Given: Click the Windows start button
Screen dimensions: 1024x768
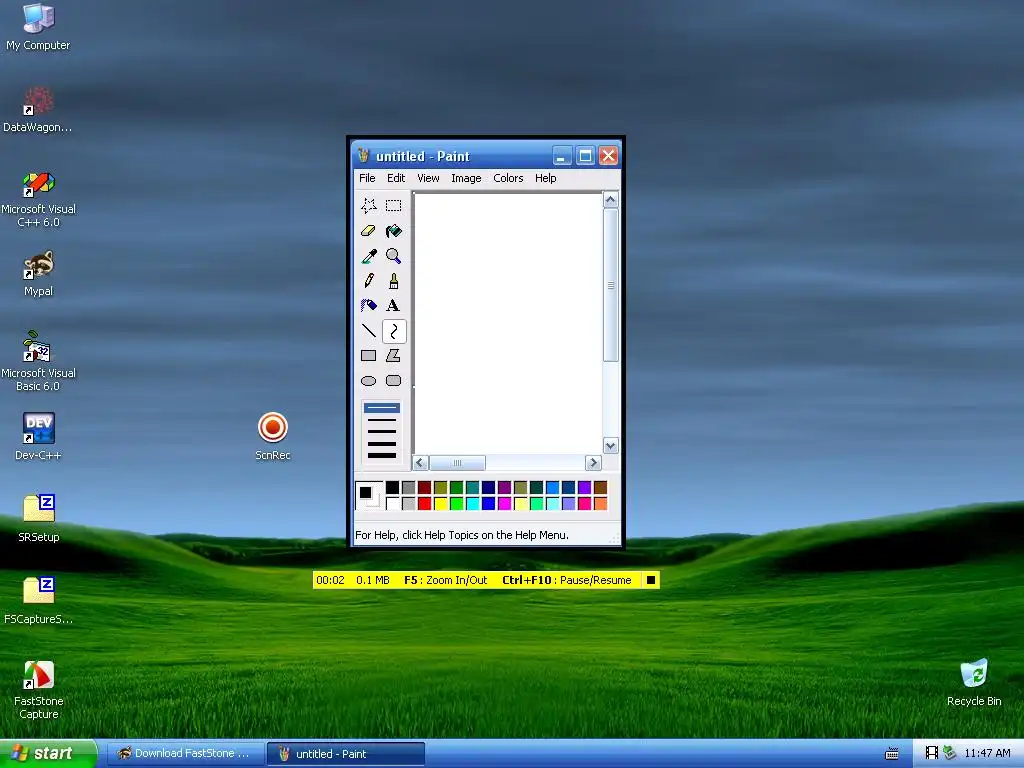Looking at the screenshot, I should coord(48,754).
